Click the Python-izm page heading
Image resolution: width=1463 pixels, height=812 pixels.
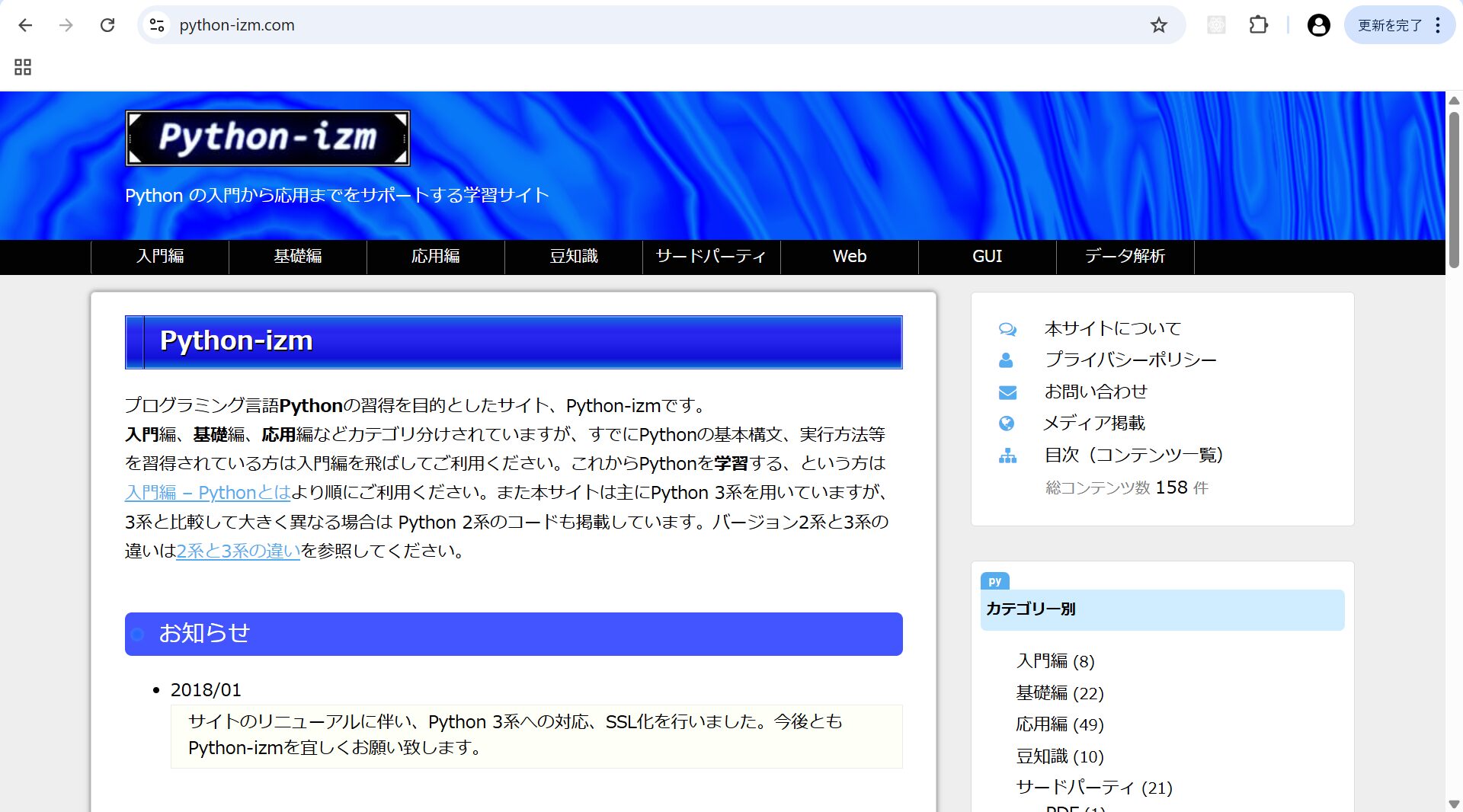pos(514,342)
